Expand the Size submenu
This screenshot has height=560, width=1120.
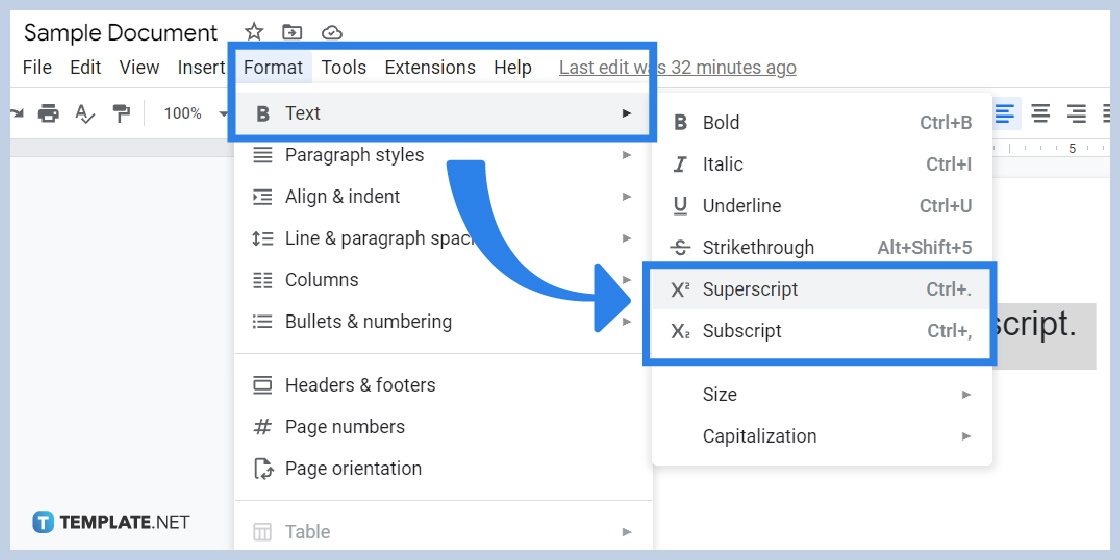[x=821, y=394]
